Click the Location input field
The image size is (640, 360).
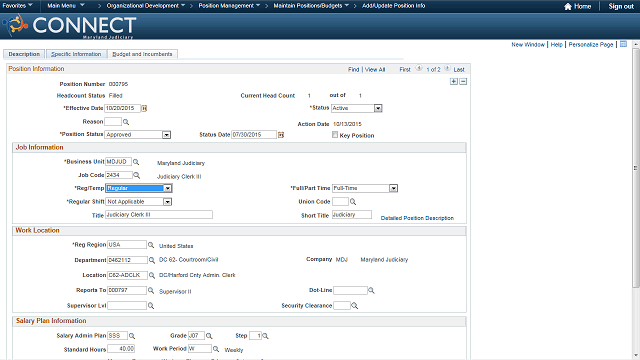click(127, 276)
